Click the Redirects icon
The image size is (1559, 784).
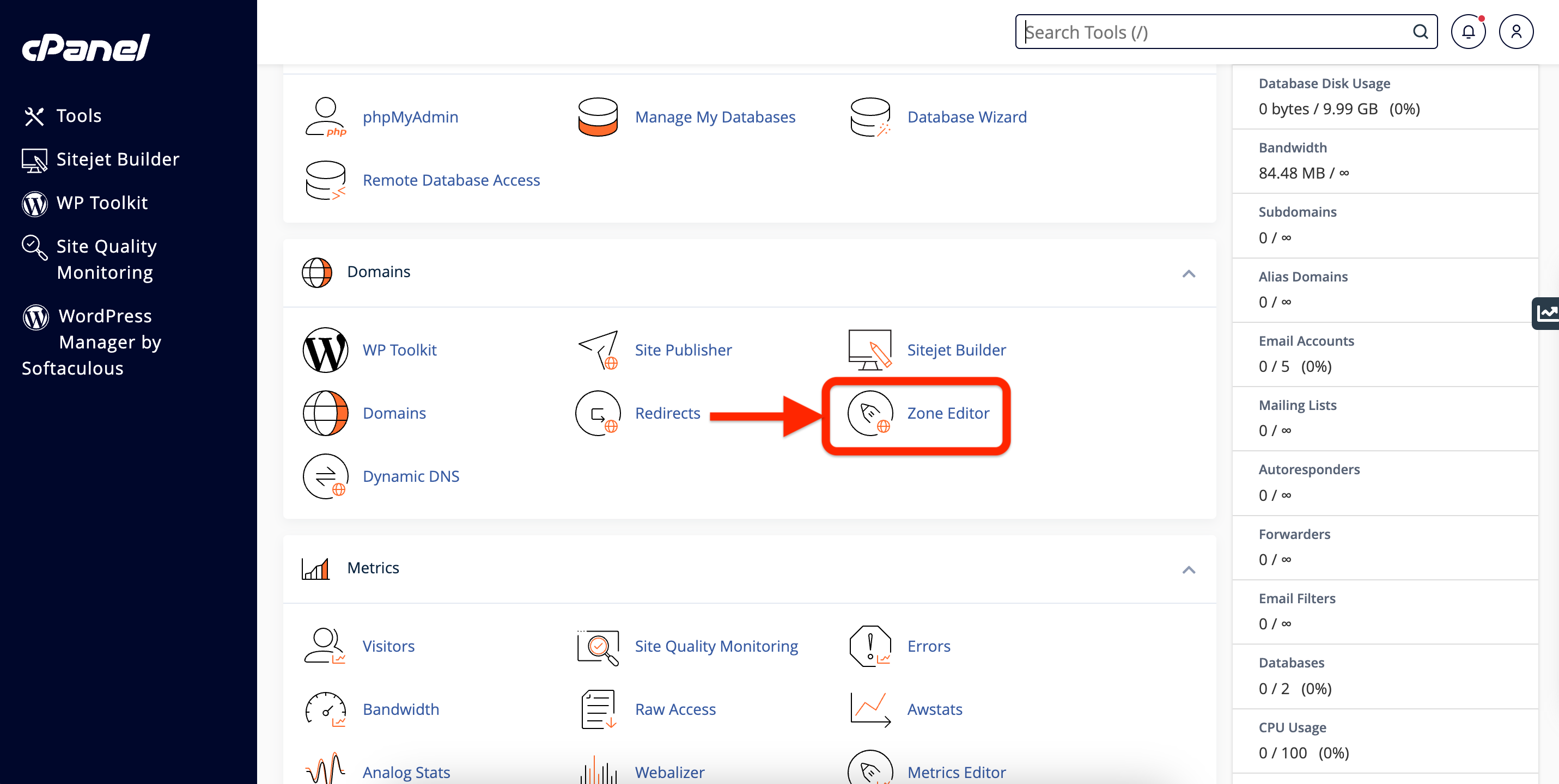click(x=598, y=413)
